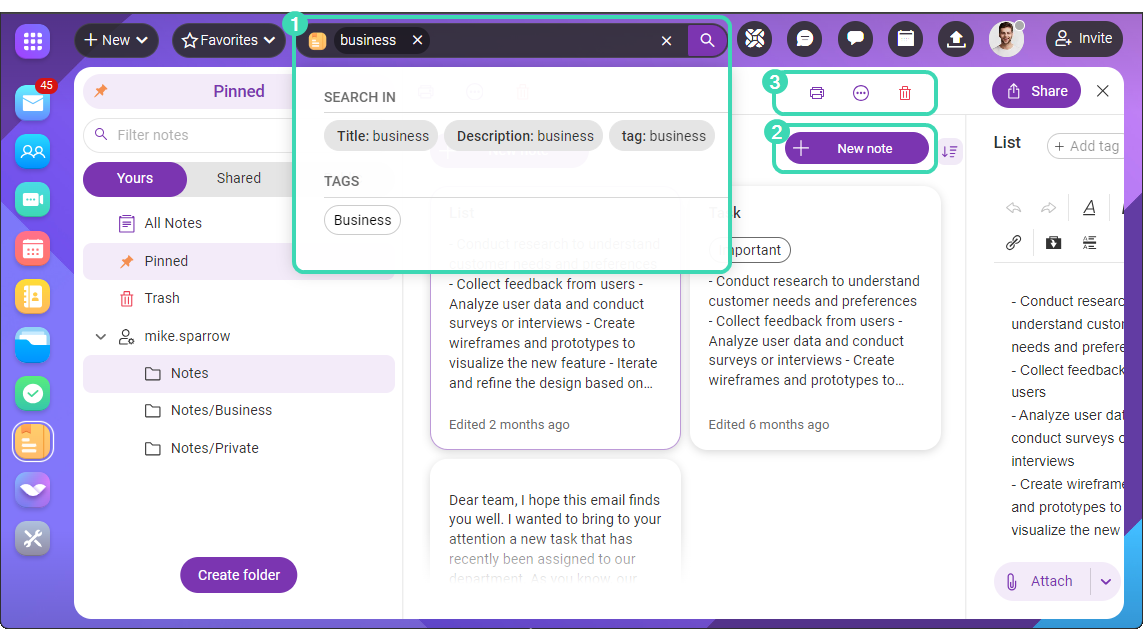Collapse the mike.sparrow folder tree
The height and width of the screenshot is (629, 1143).
tap(101, 337)
